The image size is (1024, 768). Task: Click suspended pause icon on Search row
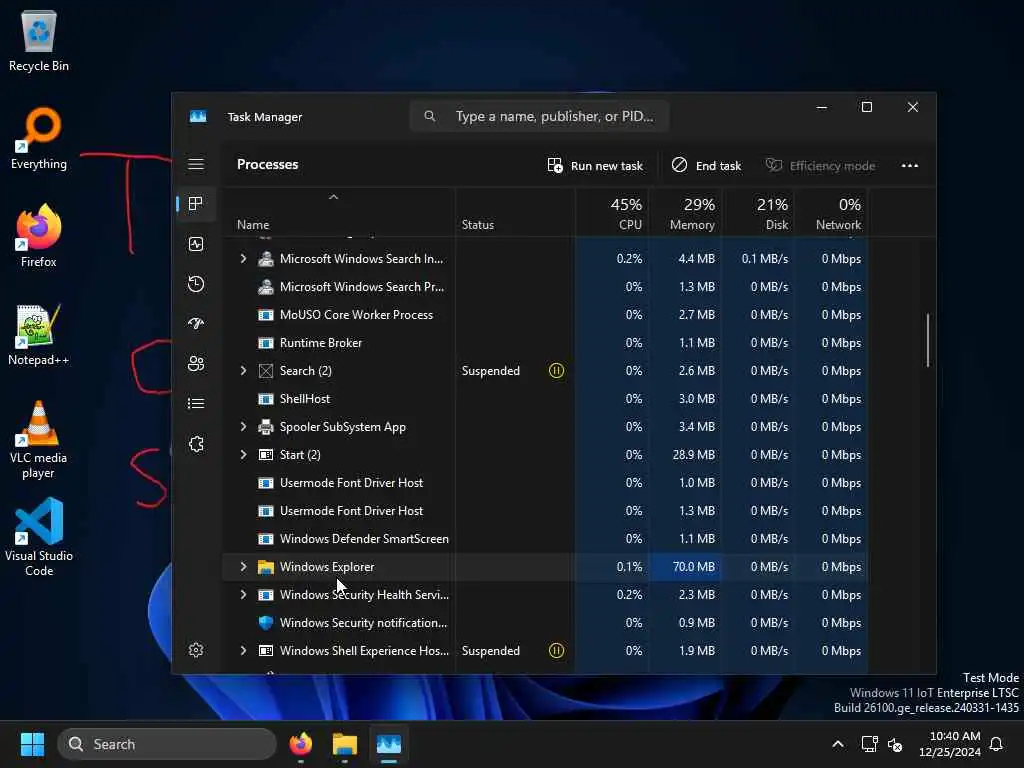click(x=556, y=370)
